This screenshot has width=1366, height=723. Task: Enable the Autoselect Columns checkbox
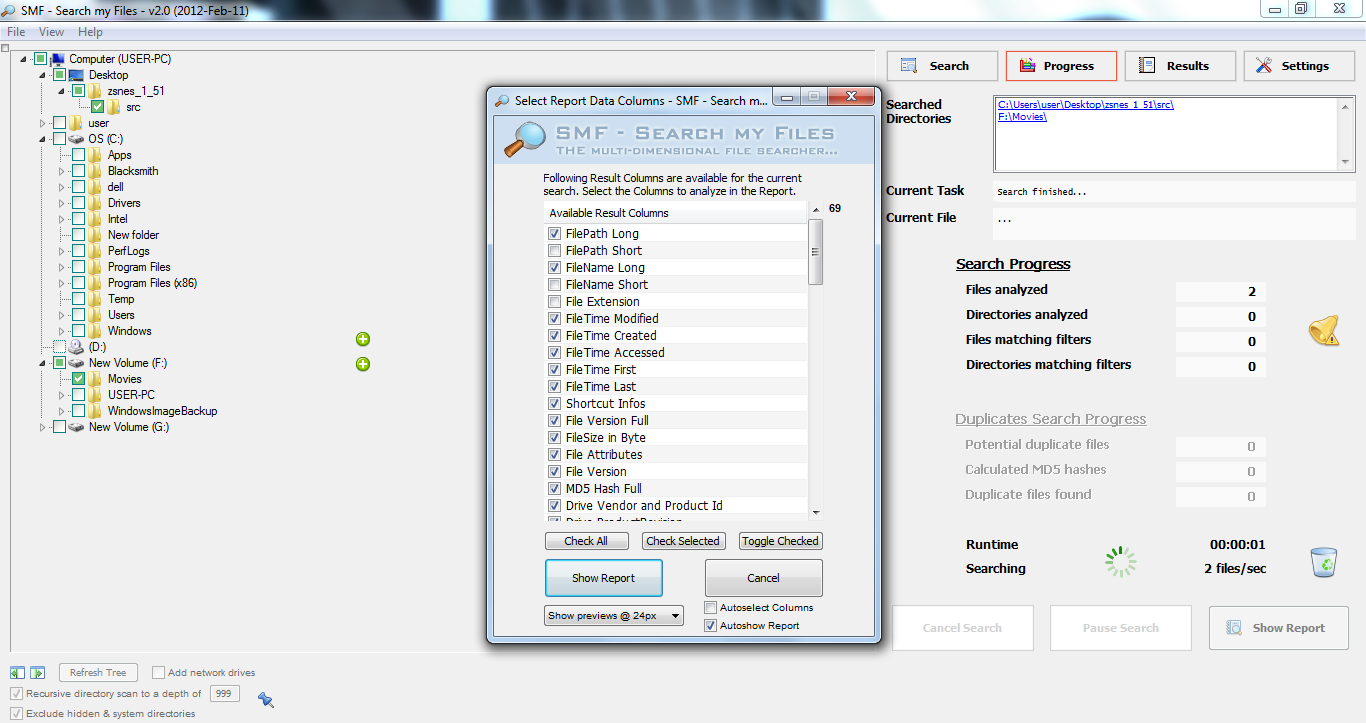711,608
